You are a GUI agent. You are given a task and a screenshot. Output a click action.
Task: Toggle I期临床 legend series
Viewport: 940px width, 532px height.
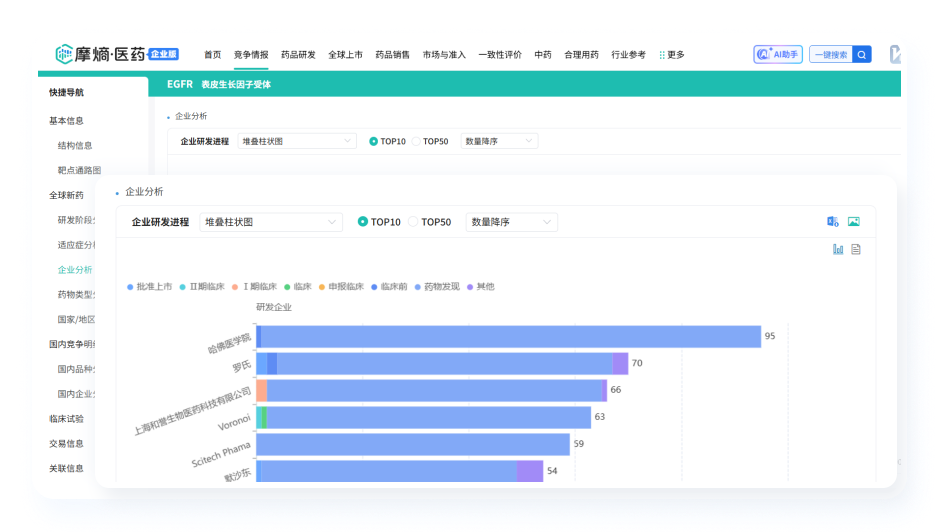254,287
